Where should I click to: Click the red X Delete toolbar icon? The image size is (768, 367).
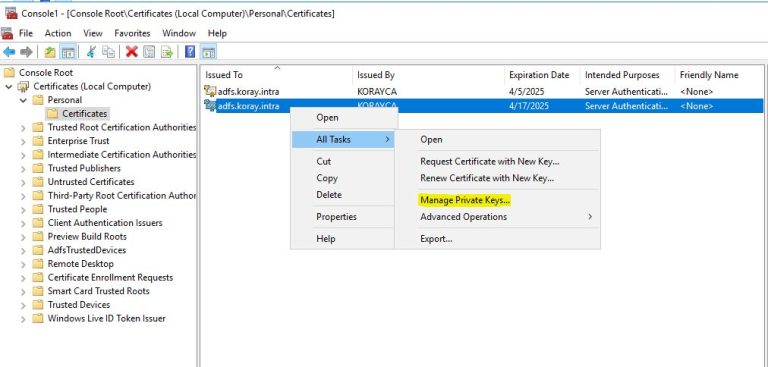coord(131,51)
